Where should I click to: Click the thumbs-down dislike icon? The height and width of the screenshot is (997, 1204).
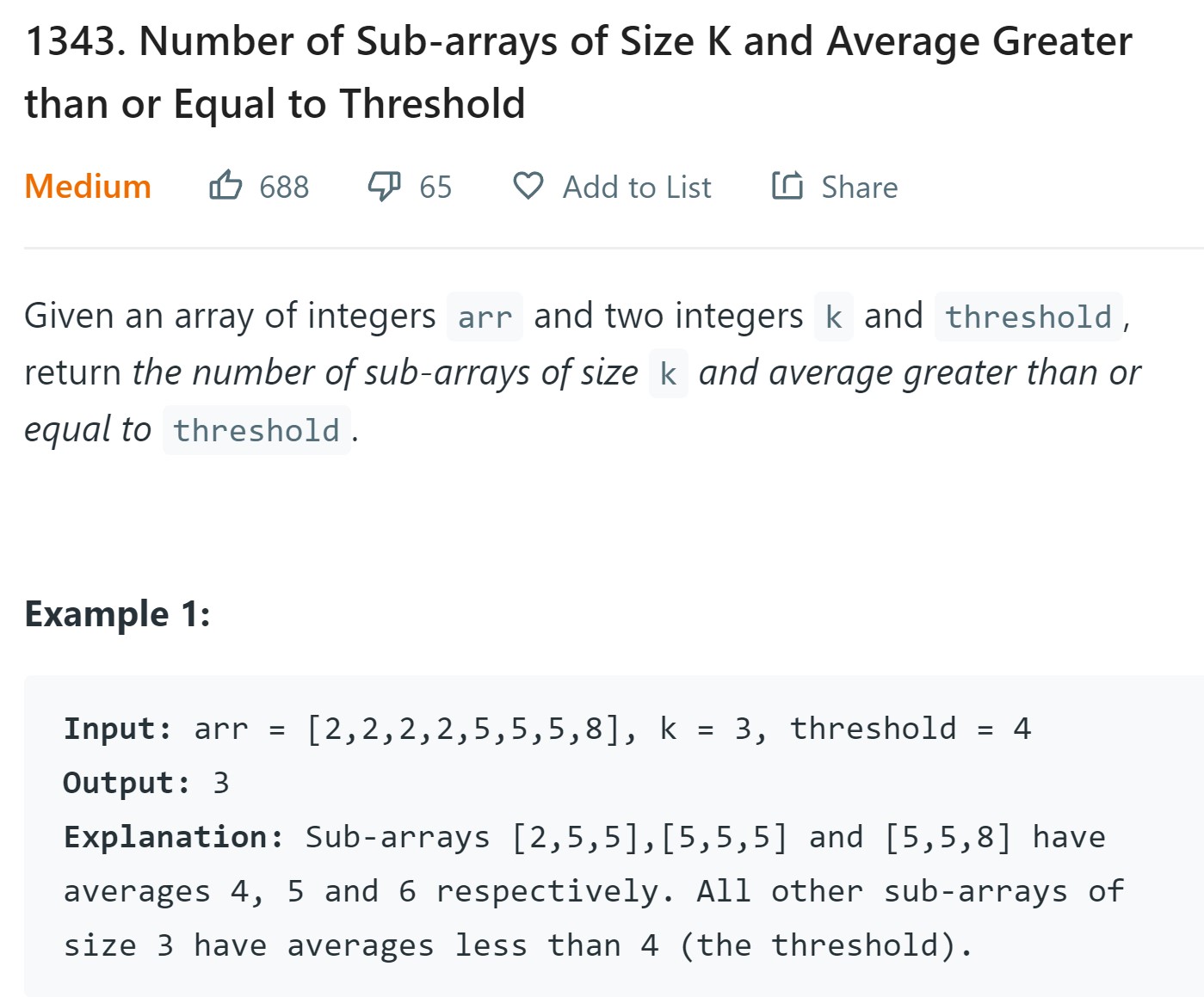coord(384,186)
